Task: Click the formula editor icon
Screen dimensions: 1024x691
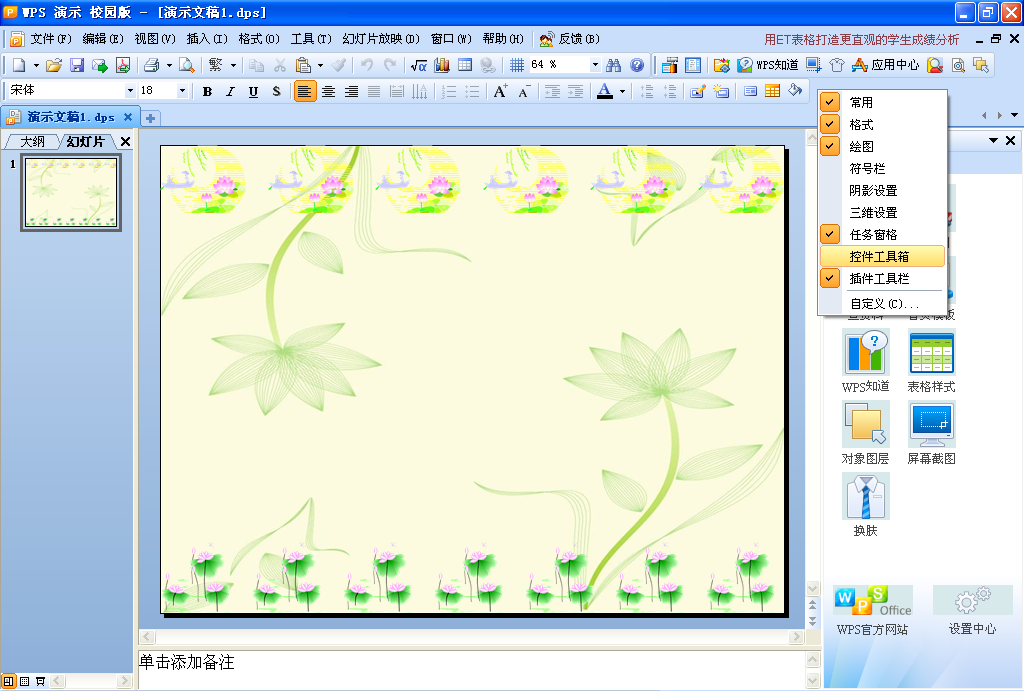Action: tap(419, 65)
